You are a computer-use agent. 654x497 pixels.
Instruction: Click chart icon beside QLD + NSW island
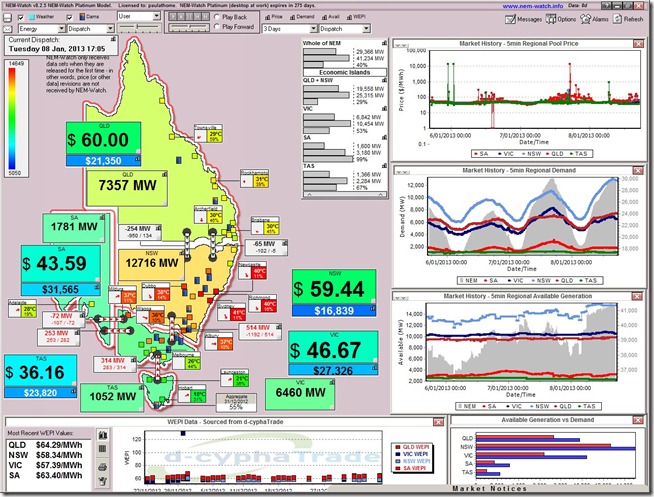(x=384, y=80)
